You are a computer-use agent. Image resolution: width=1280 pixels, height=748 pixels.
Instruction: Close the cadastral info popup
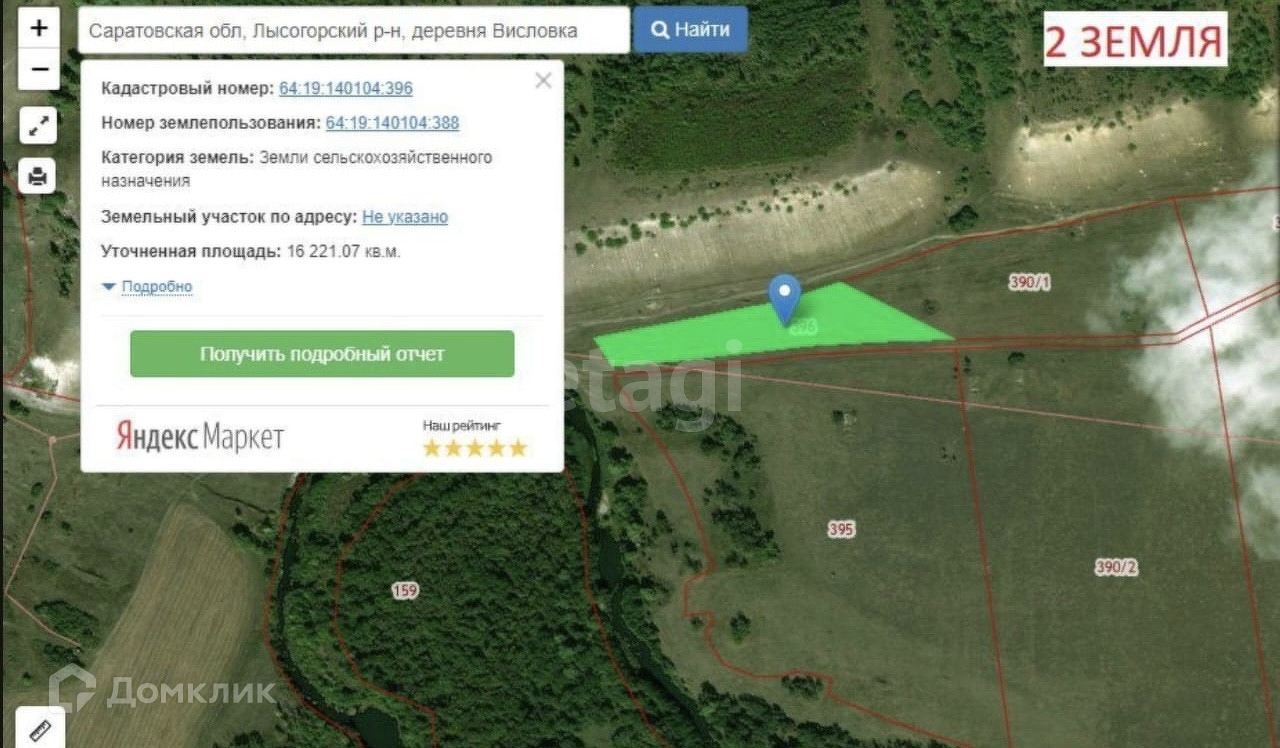pyautogui.click(x=543, y=81)
